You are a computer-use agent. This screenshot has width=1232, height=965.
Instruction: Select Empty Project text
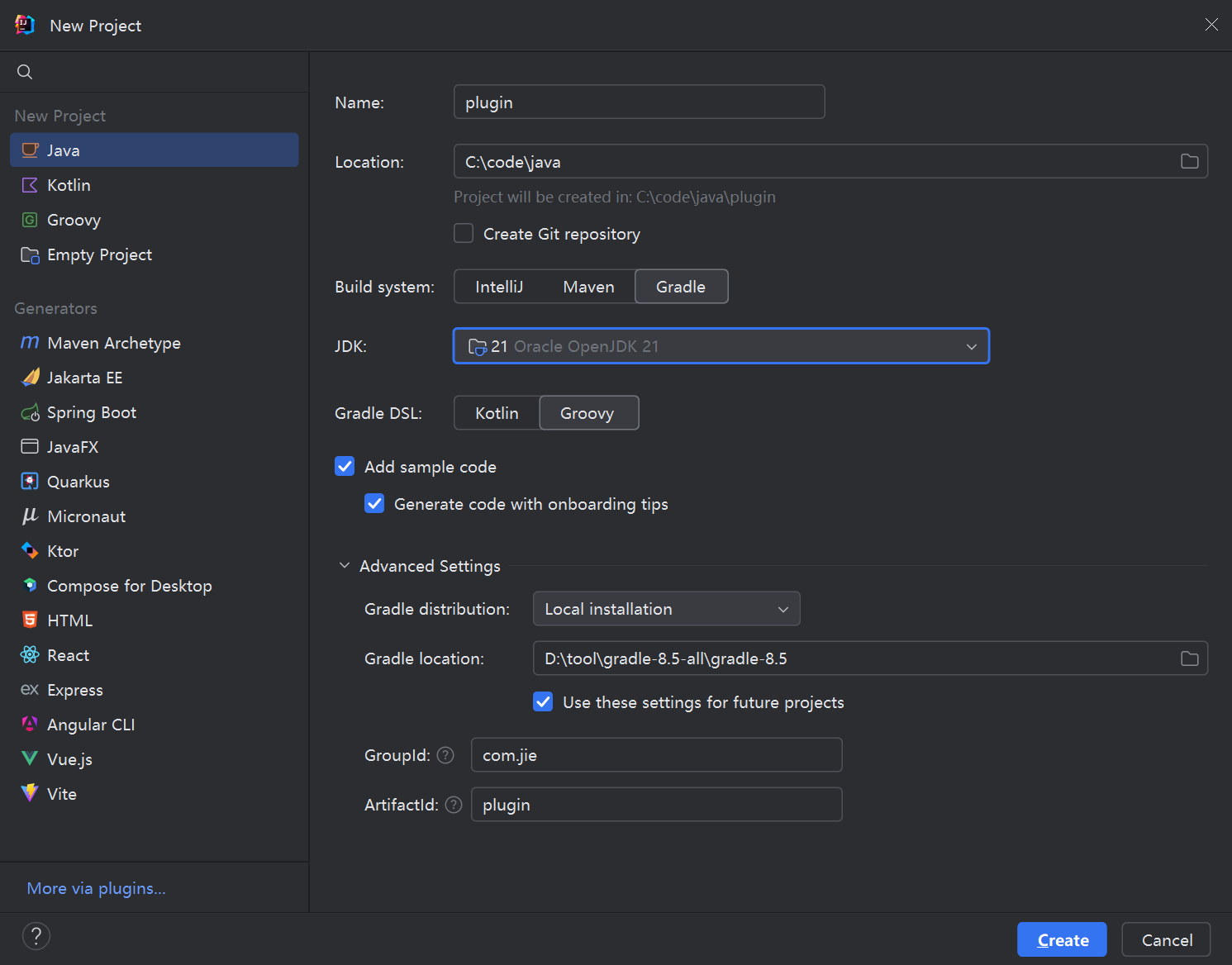coord(99,254)
